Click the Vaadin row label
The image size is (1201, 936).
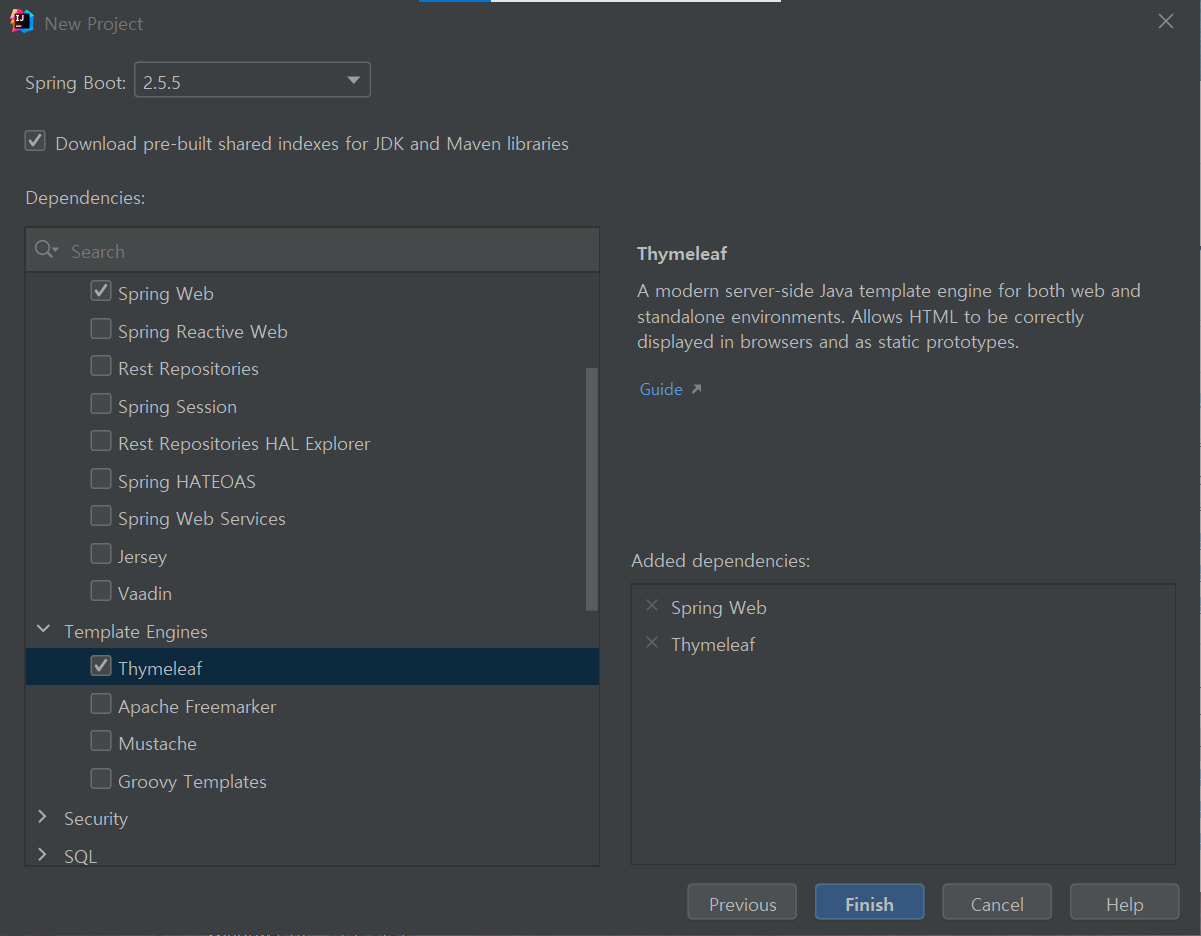(145, 594)
